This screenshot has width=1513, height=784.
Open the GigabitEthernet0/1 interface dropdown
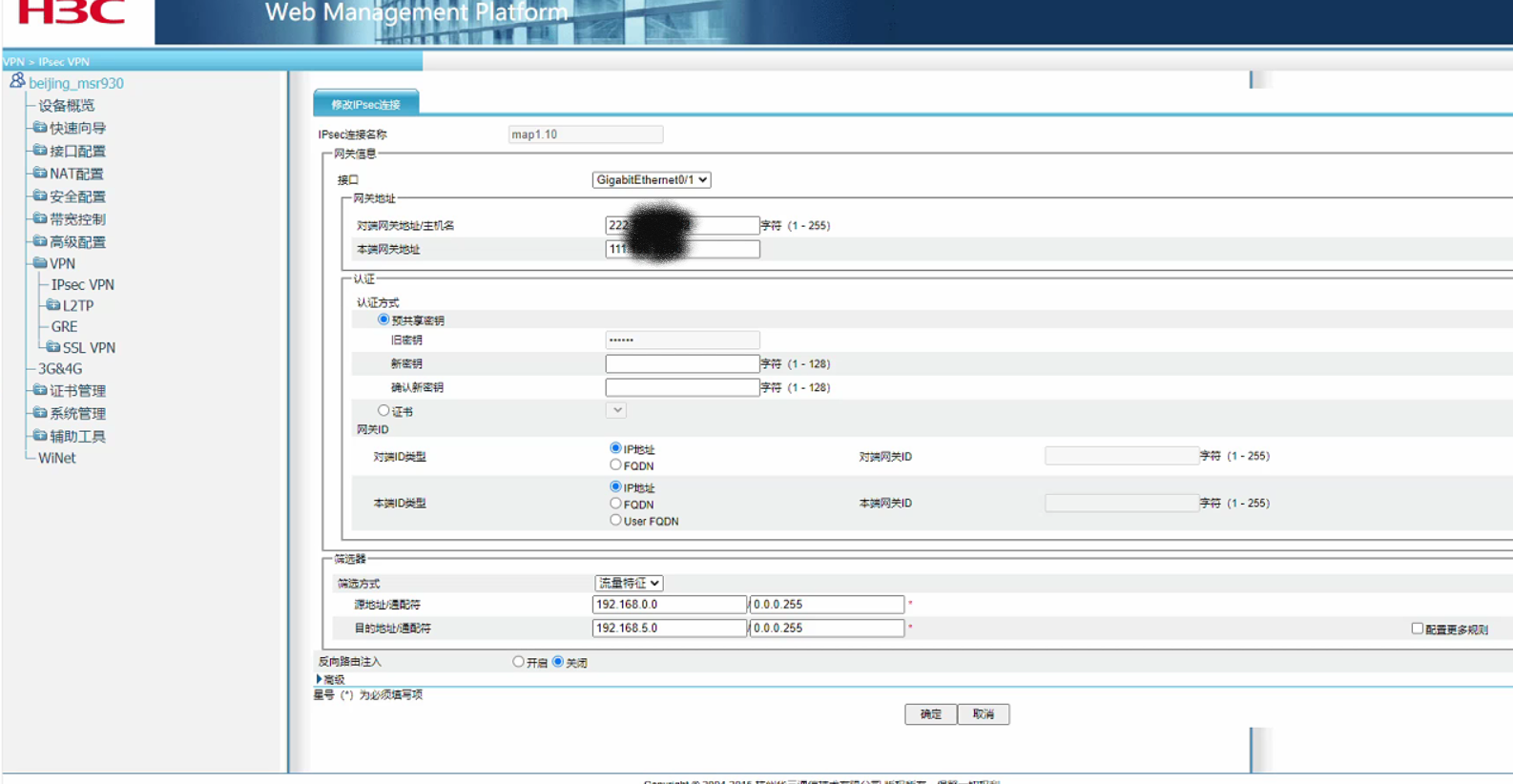point(651,179)
